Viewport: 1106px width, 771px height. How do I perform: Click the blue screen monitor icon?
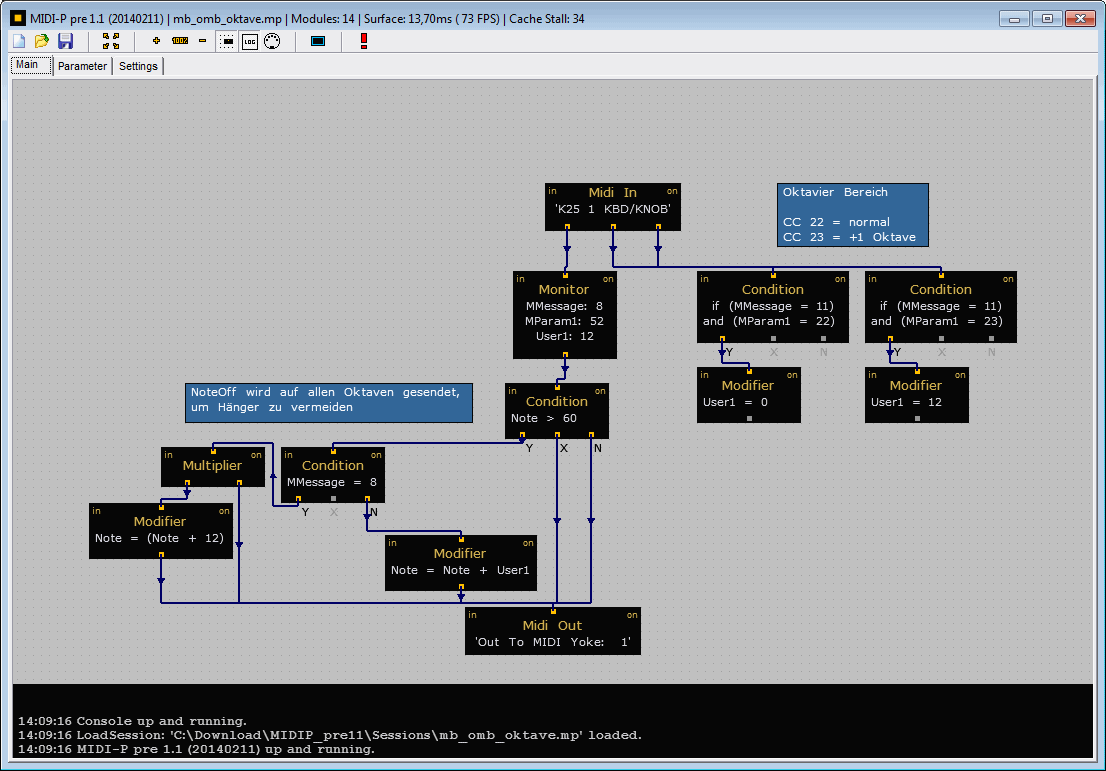pyautogui.click(x=318, y=41)
